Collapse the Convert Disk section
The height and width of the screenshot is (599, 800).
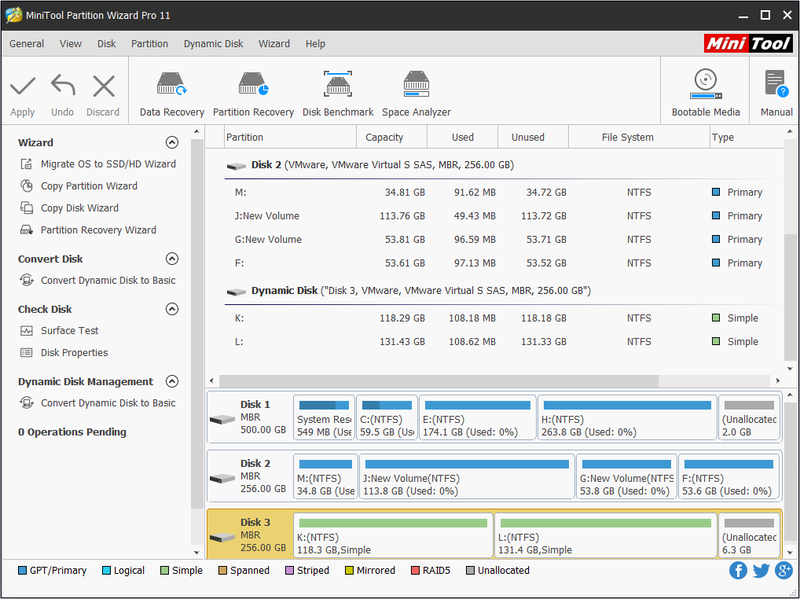172,259
